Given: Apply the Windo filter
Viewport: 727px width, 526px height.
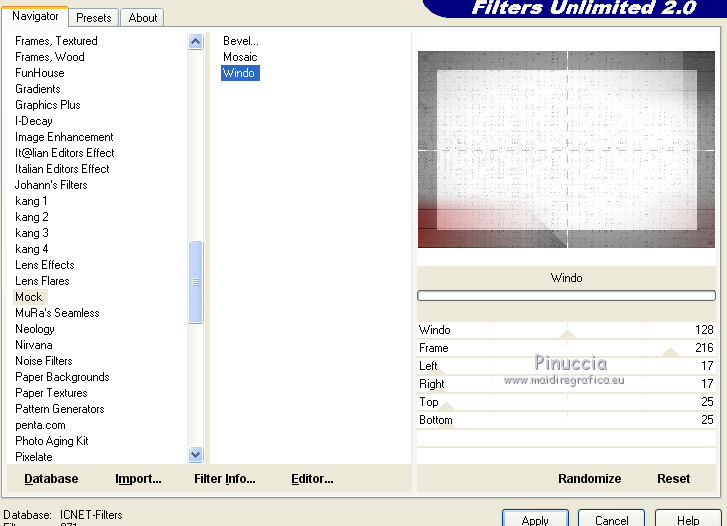Looking at the screenshot, I should pyautogui.click(x=535, y=520).
